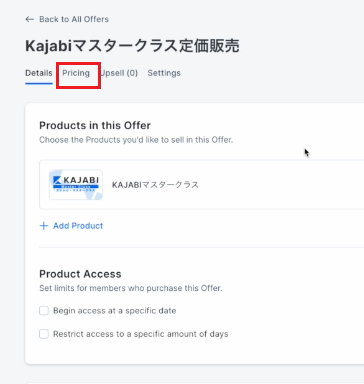Screen dimensions: 364x384
Task: Click the plus icon beside Add Product
Action: (44, 226)
